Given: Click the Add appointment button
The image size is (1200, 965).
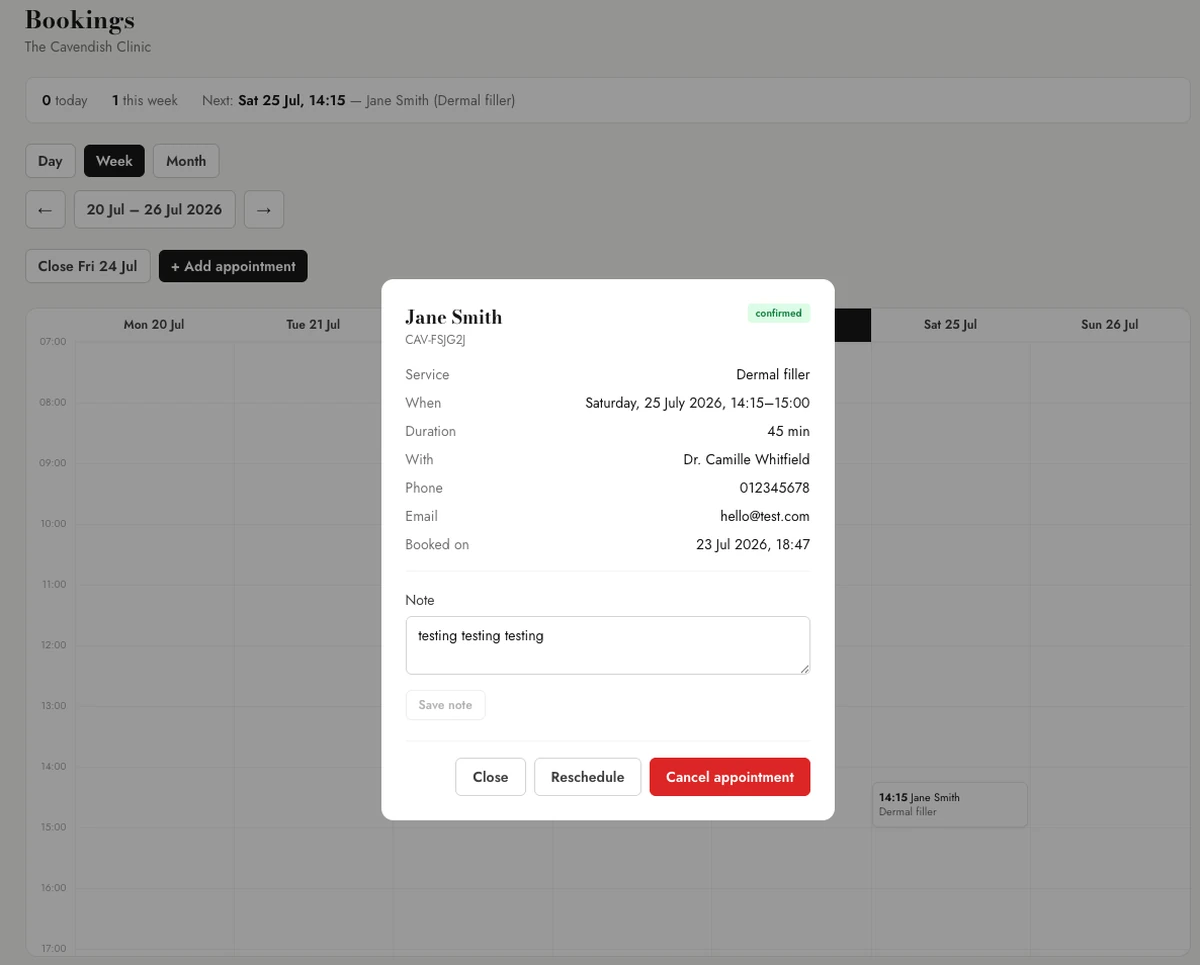Looking at the screenshot, I should coord(233,266).
